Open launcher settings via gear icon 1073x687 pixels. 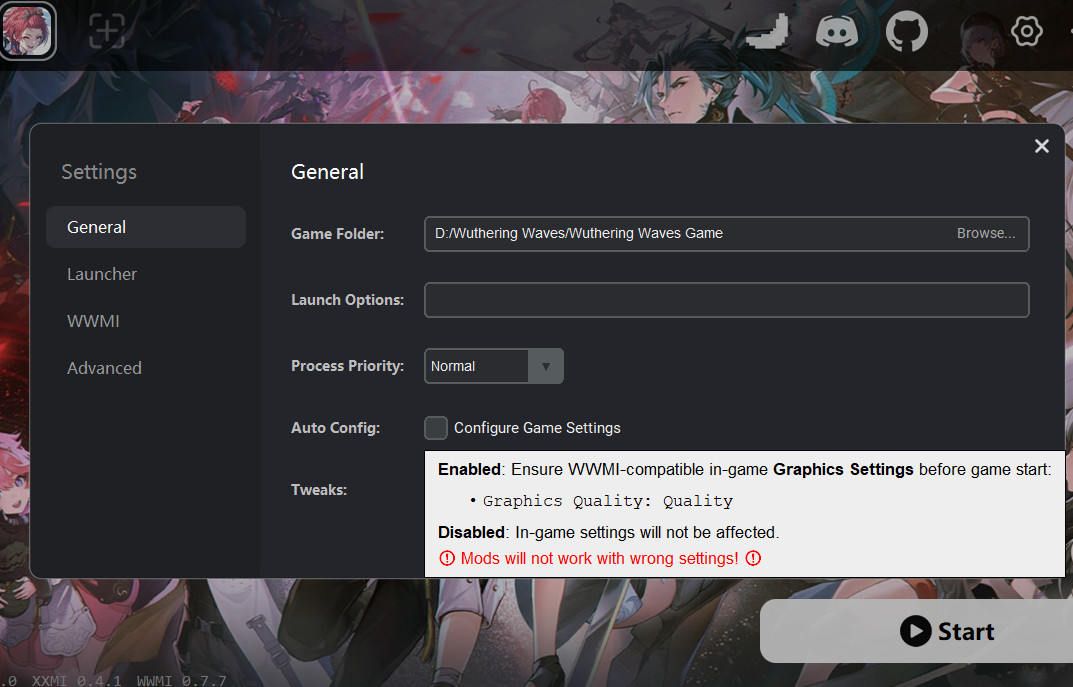pos(1027,31)
